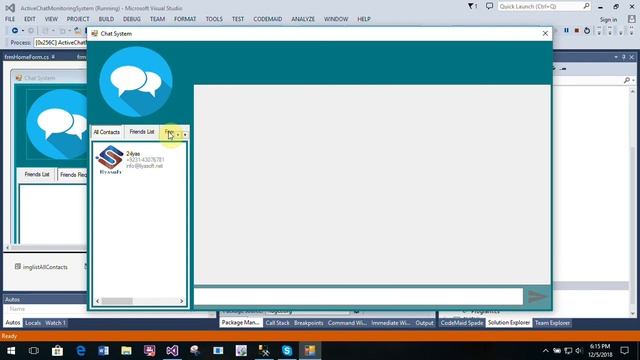This screenshot has height=360, width=640.
Task: Open the CODEMAID menu
Action: 267,19
